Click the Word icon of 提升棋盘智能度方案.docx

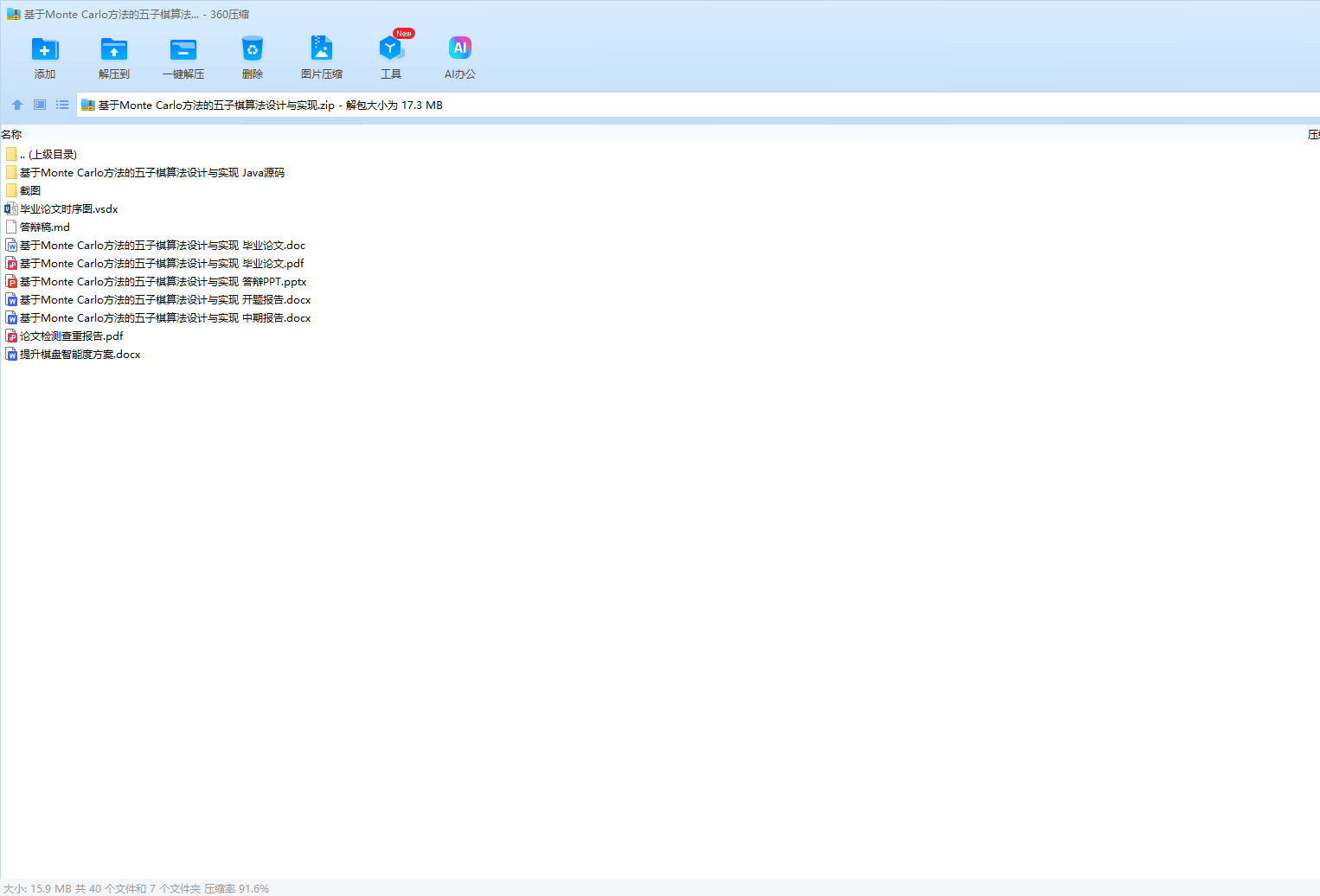pyautogui.click(x=11, y=355)
